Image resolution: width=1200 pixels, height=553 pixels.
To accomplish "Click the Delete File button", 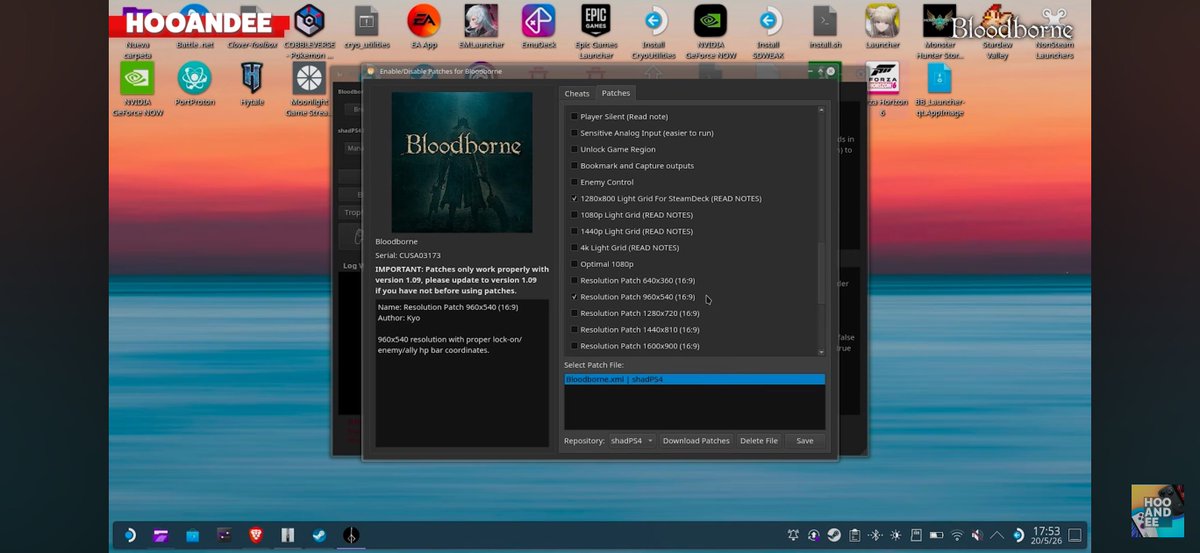I will click(x=759, y=440).
